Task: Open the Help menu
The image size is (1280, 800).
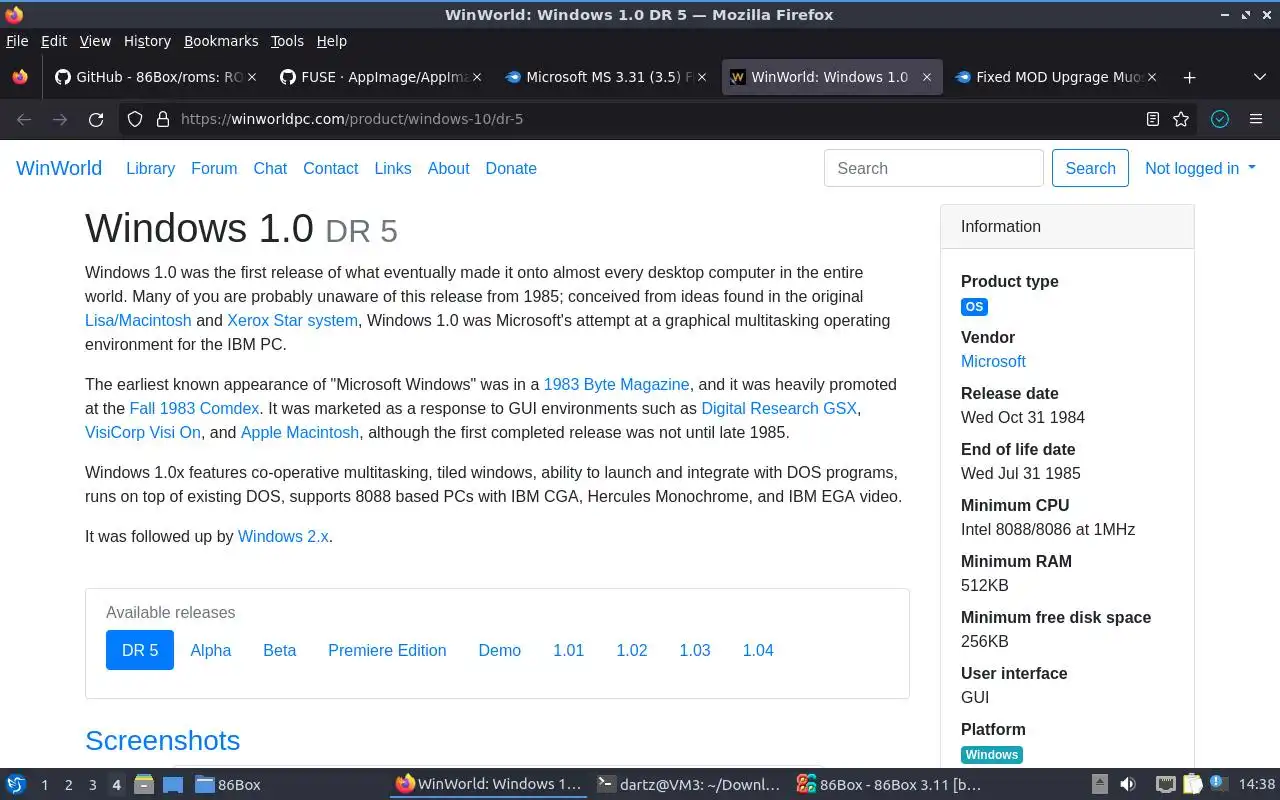Action: 332,41
